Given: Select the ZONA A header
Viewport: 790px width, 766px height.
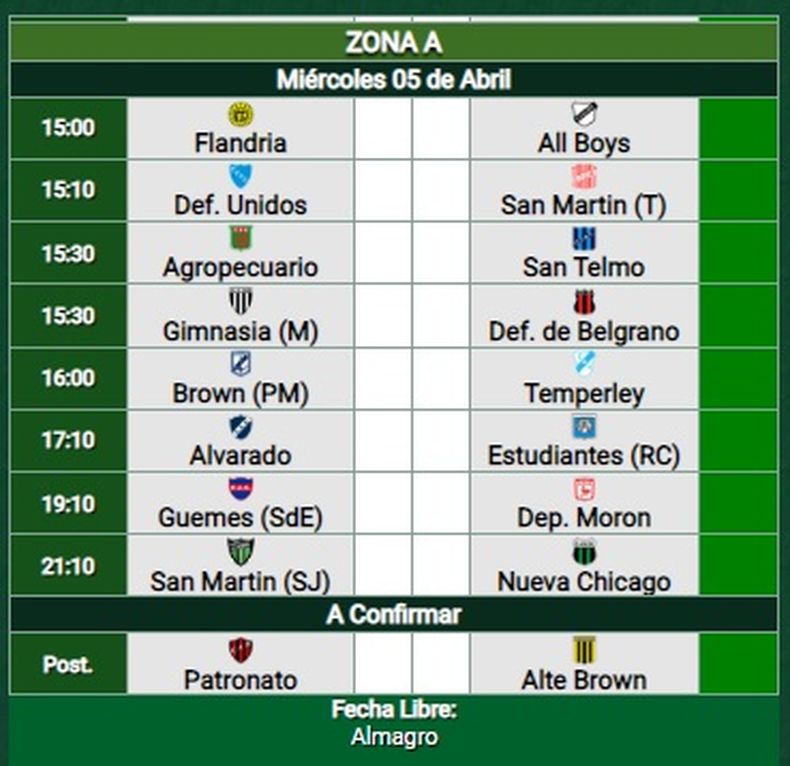Looking at the screenshot, I should pos(393,43).
